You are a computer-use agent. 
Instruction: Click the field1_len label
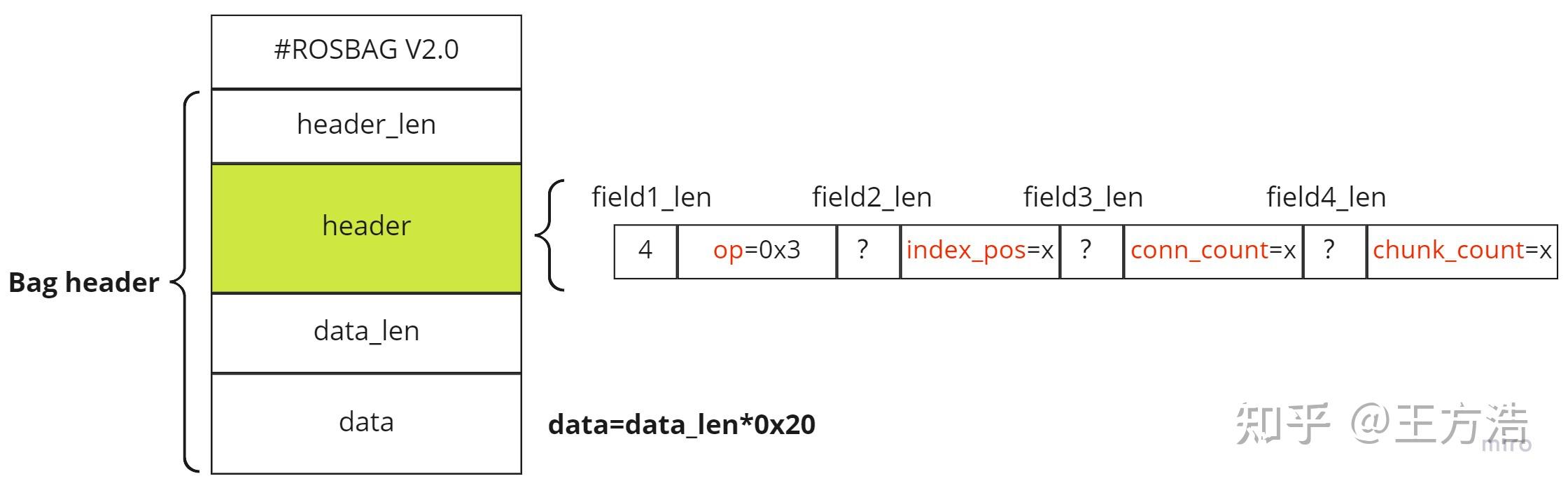[651, 198]
